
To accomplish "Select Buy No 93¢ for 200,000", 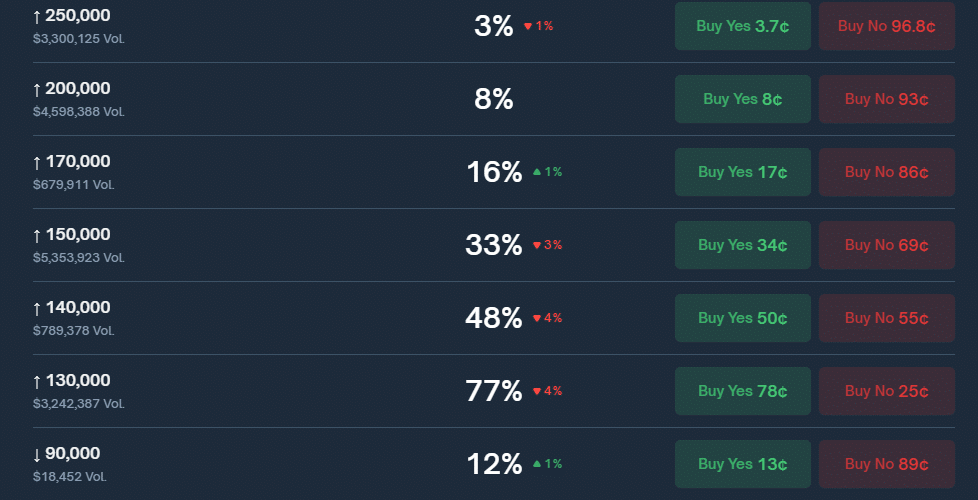I will click(x=886, y=99).
